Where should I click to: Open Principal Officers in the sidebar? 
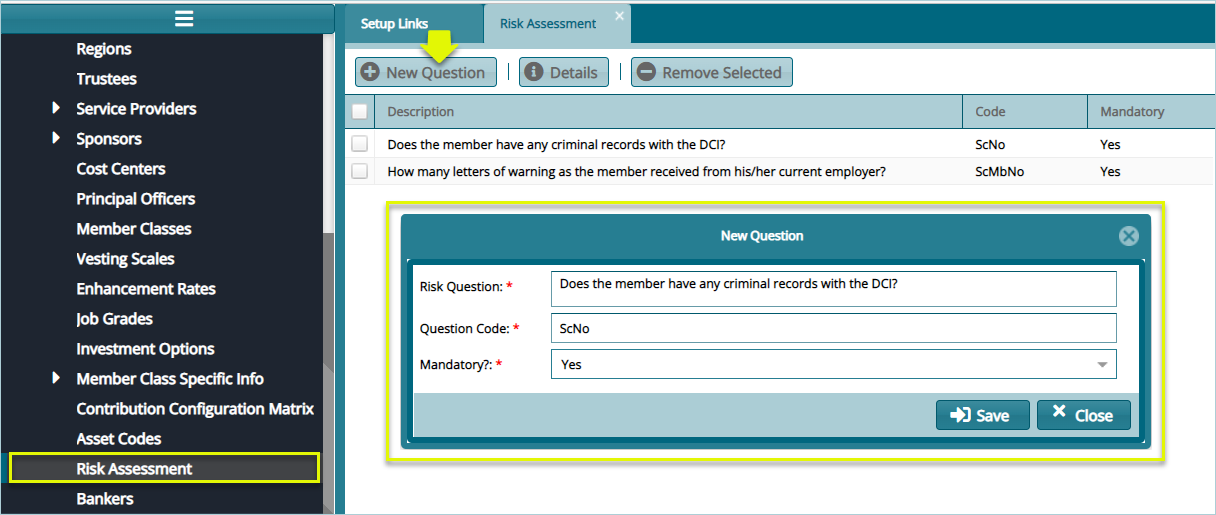(x=136, y=199)
